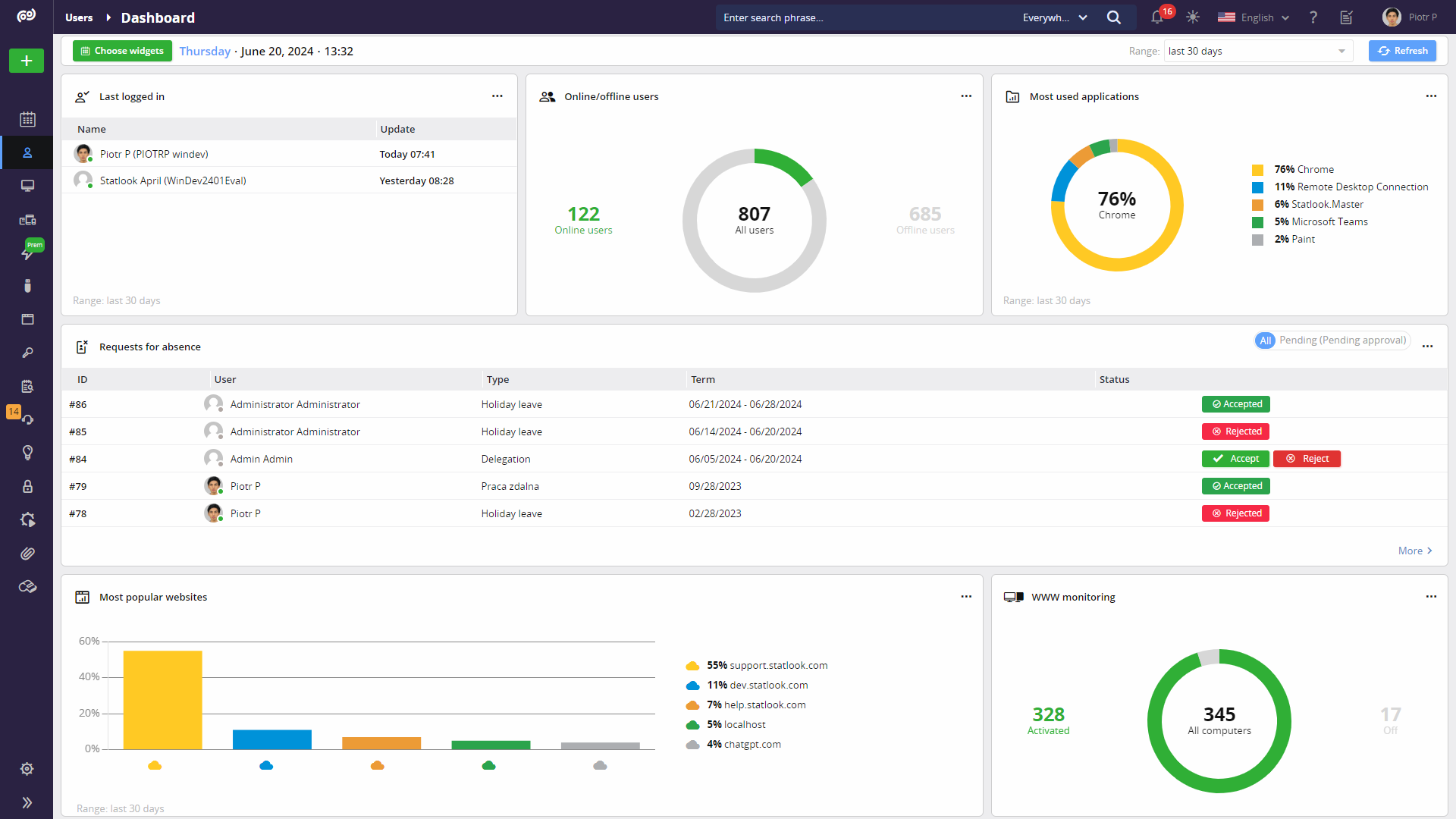This screenshot has width=1456, height=819.
Task: Select Pending approval filter option
Action: (1342, 340)
